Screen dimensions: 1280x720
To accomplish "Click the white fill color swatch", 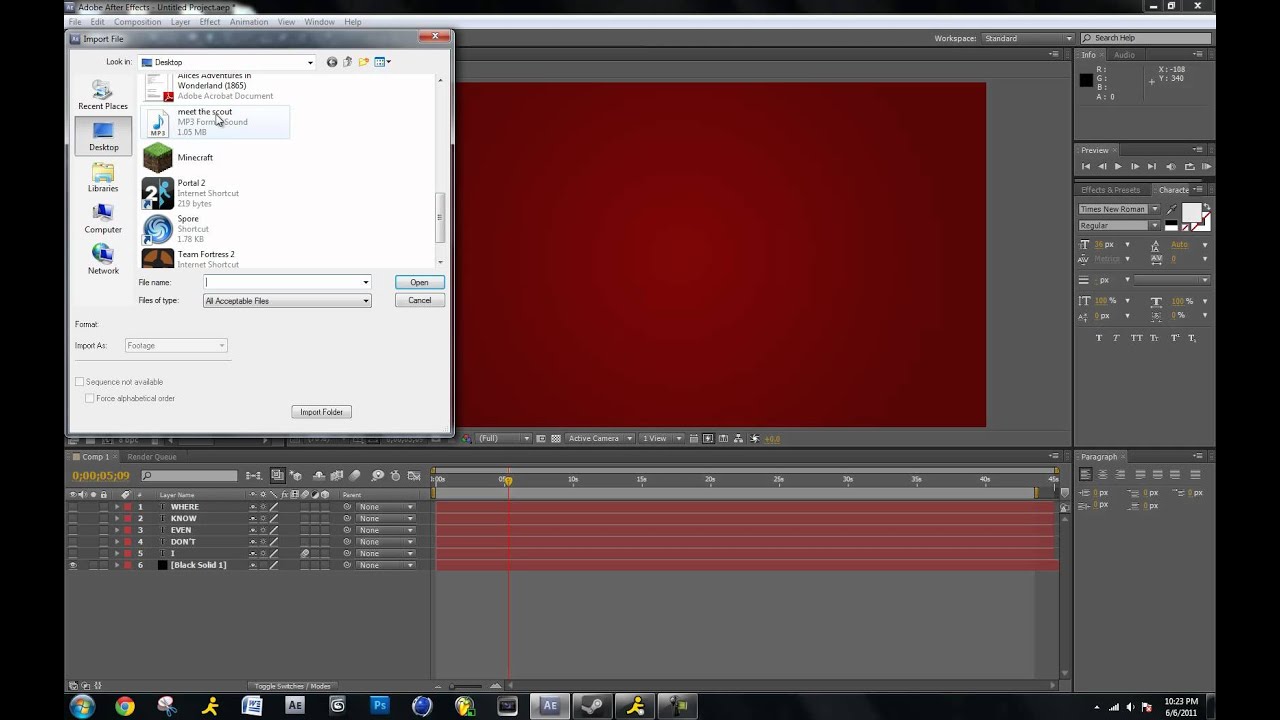I will [1191, 212].
